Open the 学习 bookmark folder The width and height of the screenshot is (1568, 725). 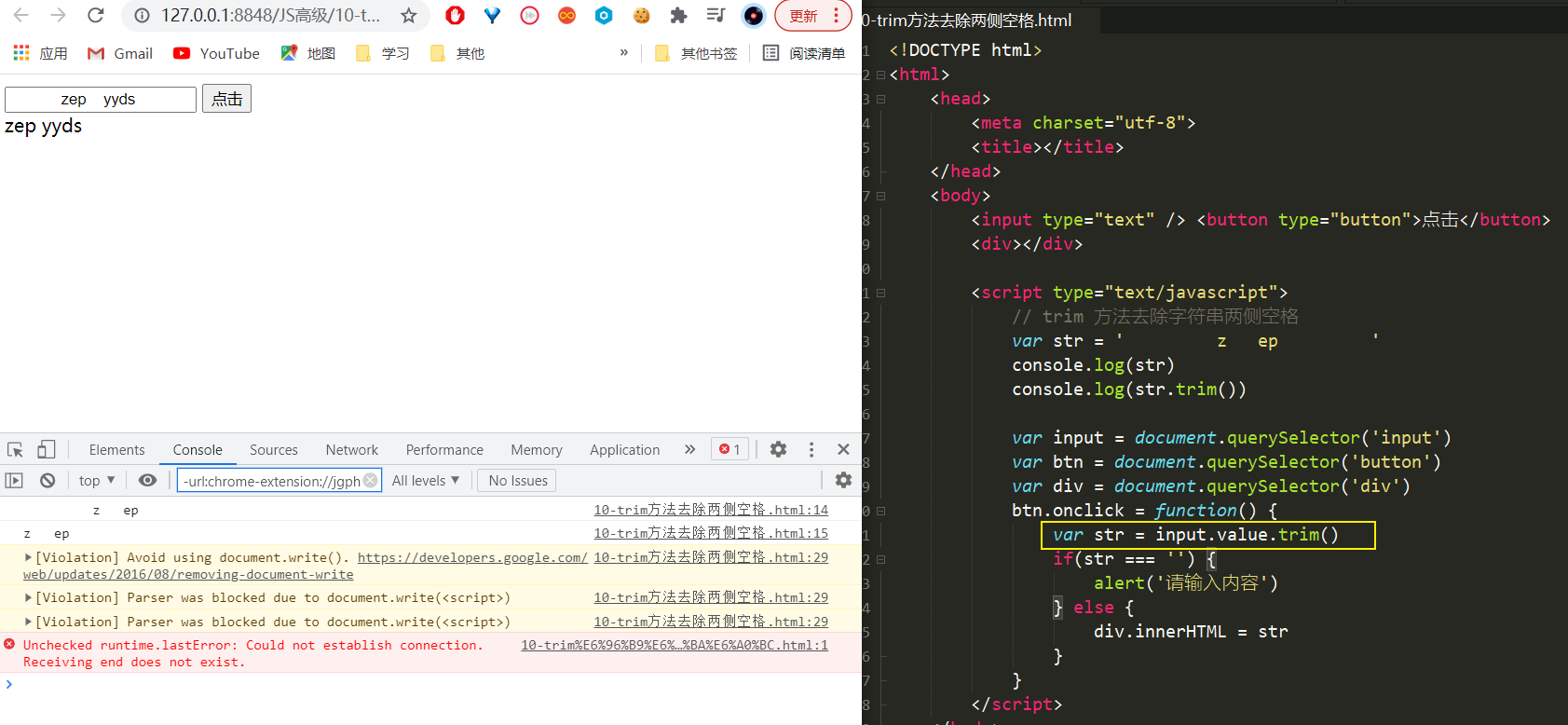click(x=382, y=53)
